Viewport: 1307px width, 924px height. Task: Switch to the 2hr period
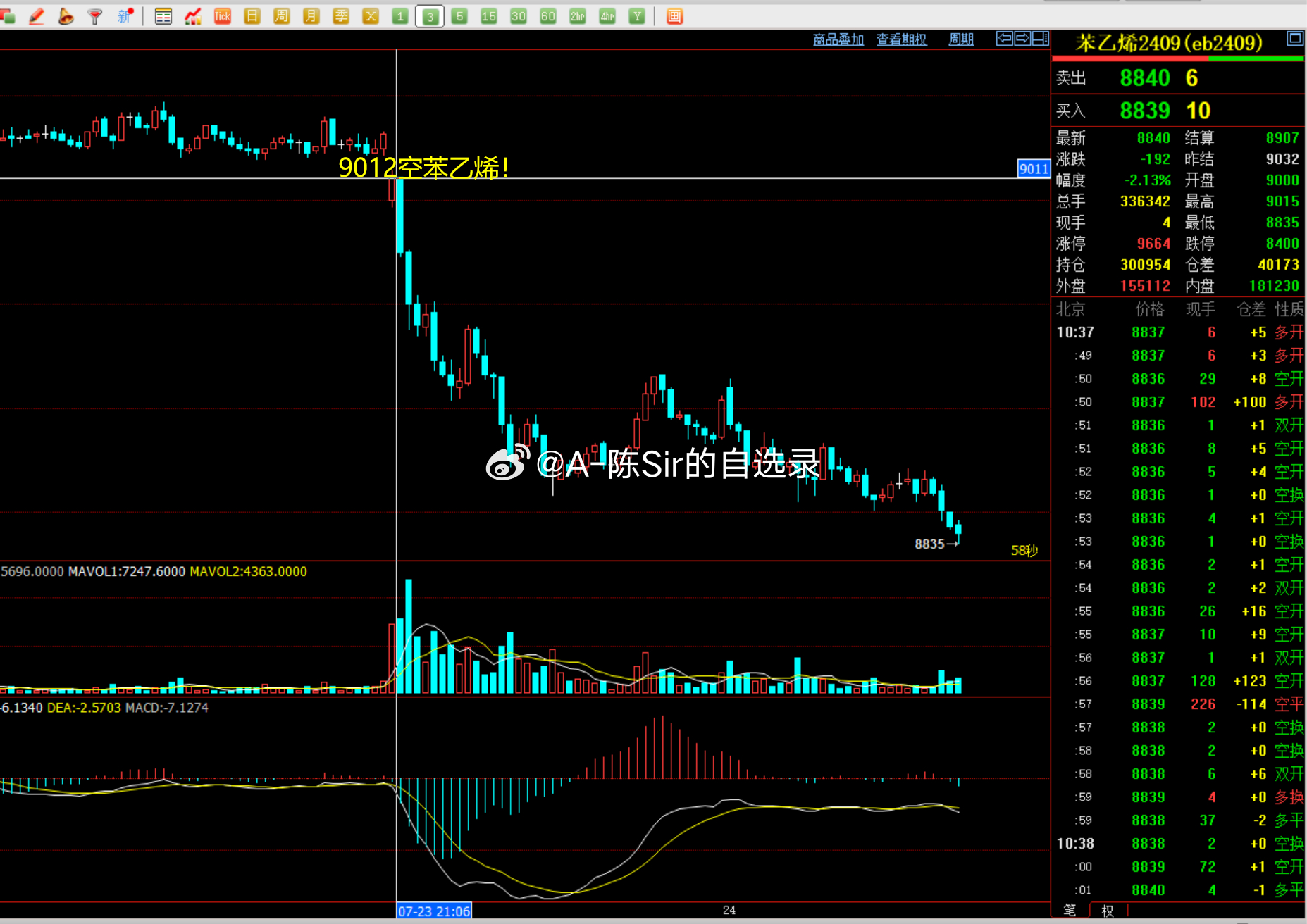(578, 16)
